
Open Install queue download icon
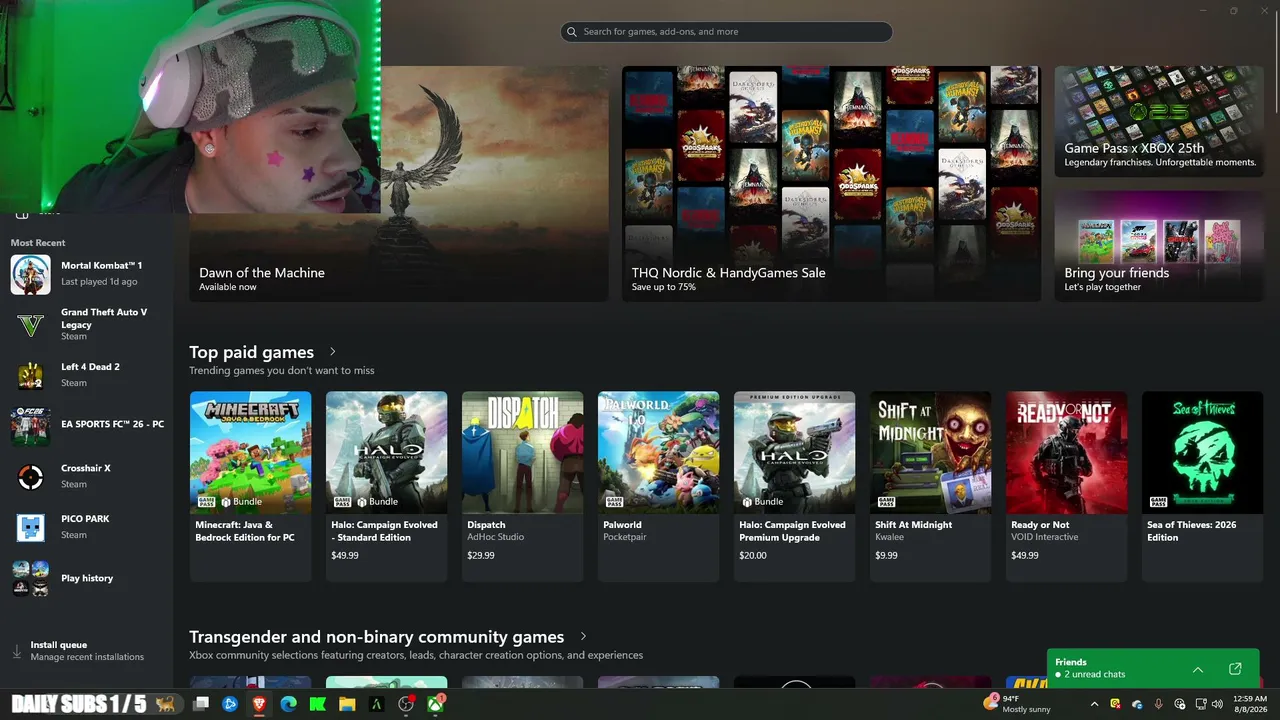tap(17, 651)
